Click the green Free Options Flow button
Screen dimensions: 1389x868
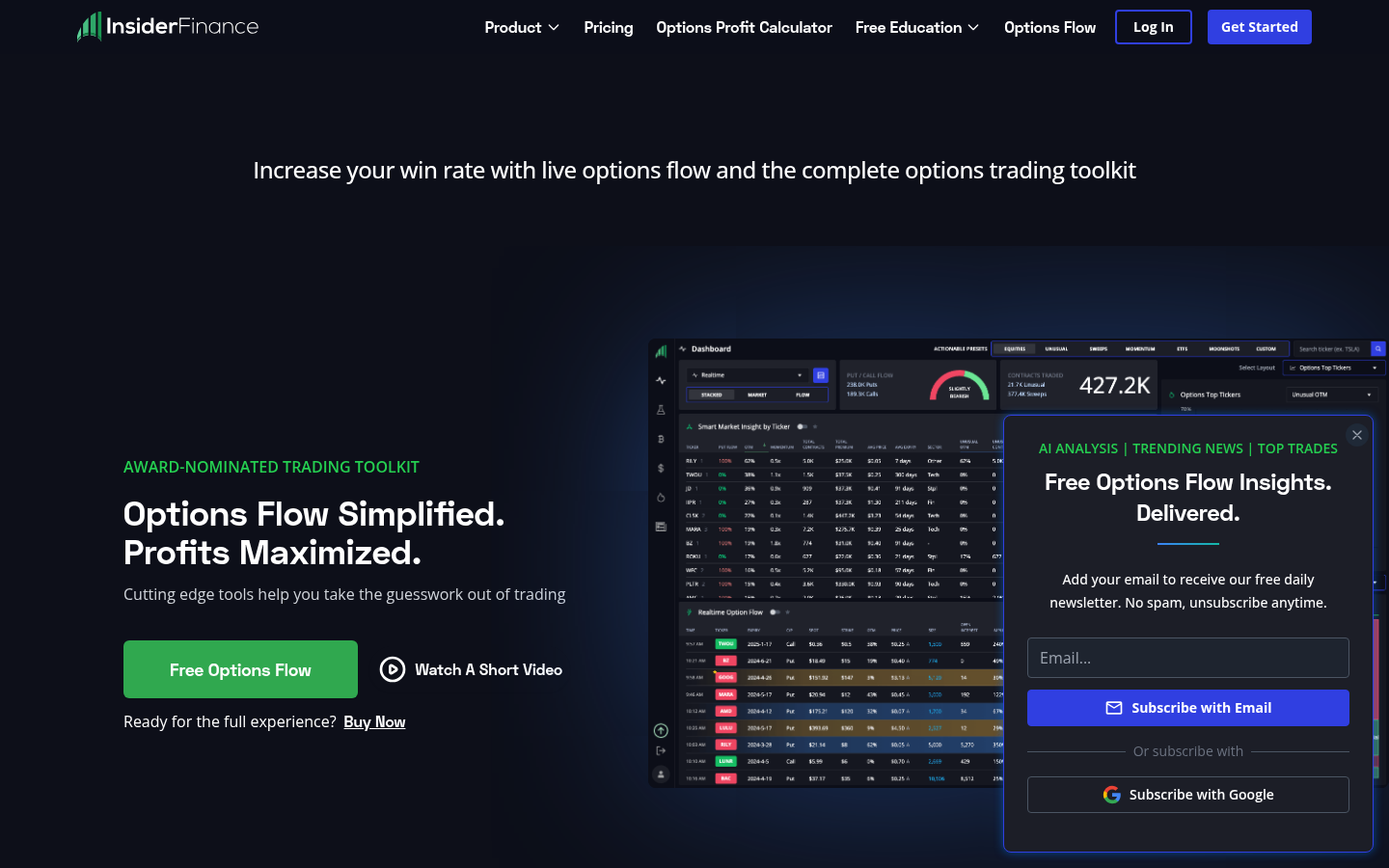(x=240, y=669)
